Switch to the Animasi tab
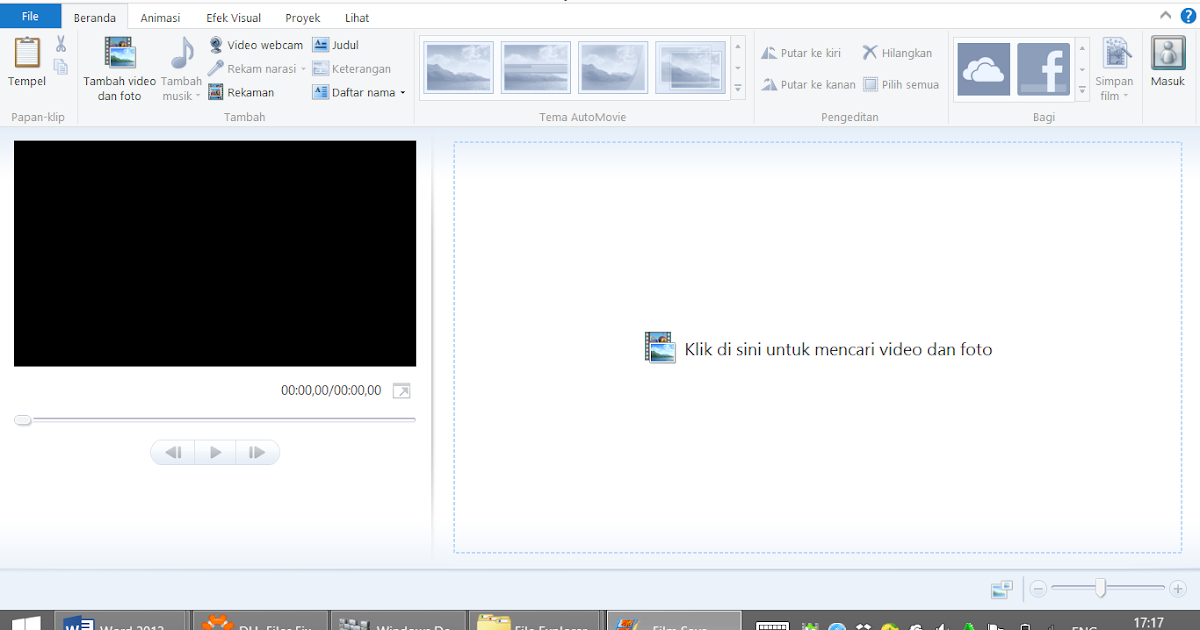This screenshot has width=1200, height=630. click(x=160, y=18)
